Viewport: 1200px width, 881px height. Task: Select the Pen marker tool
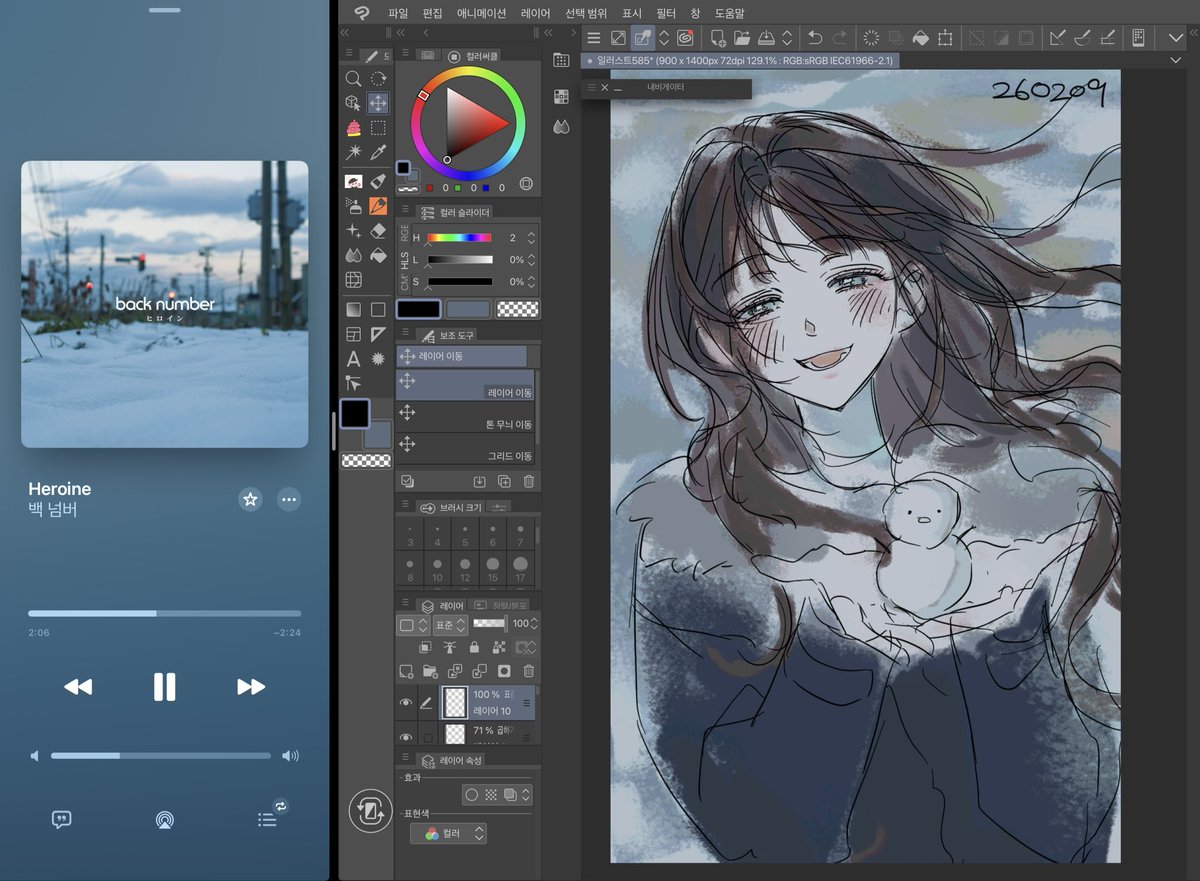(x=378, y=181)
